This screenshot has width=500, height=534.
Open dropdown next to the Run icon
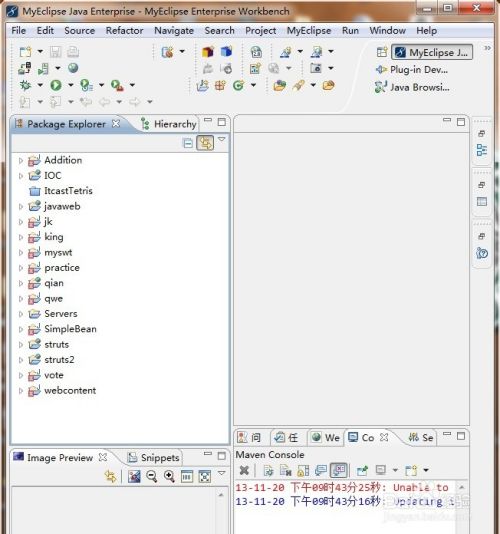[71, 85]
